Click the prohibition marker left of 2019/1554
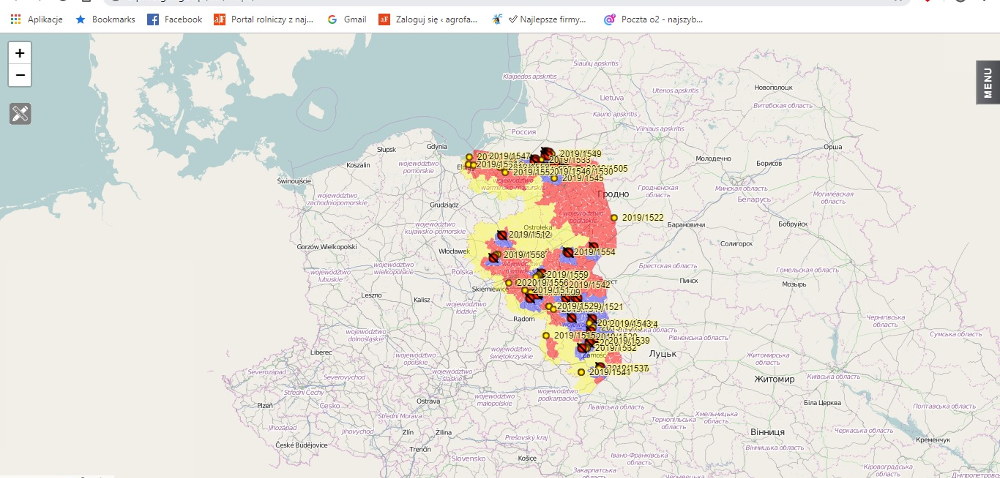 point(568,252)
